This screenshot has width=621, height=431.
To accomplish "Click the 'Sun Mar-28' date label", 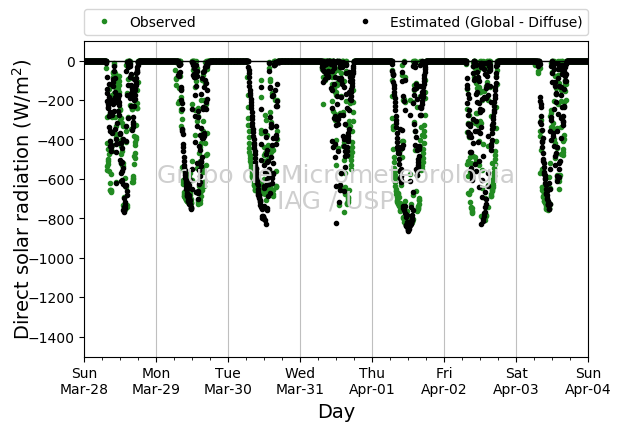I will click(84, 381).
